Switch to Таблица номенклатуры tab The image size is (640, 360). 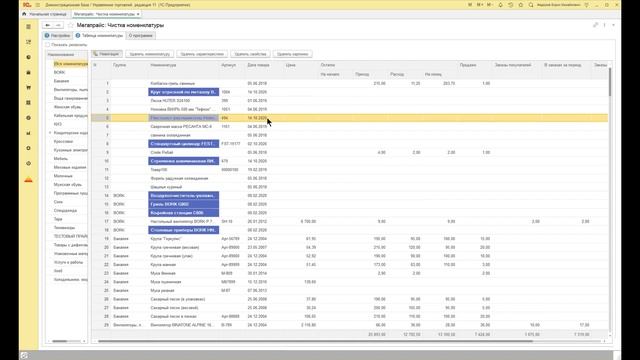click(x=99, y=36)
